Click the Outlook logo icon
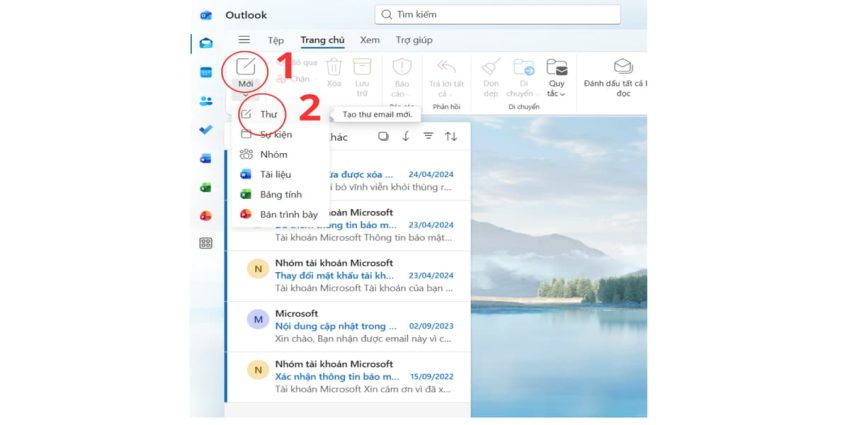This screenshot has height=425, width=850. 205,15
